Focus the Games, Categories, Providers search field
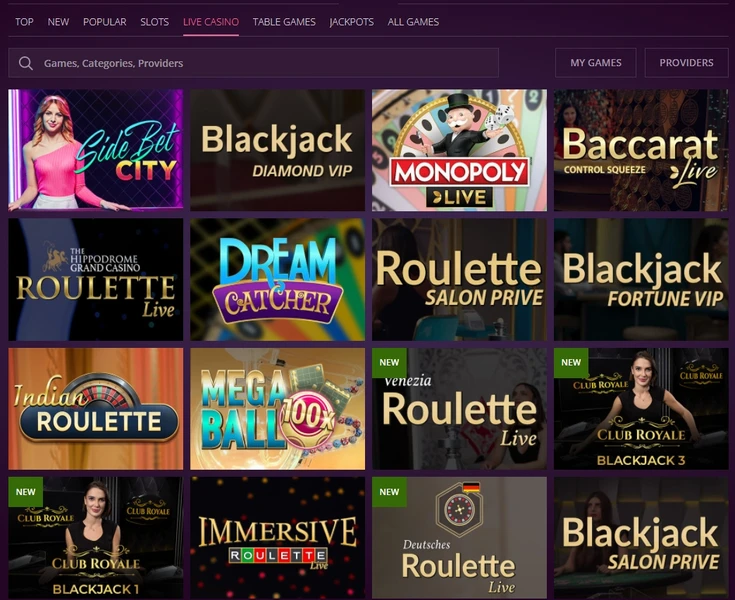The height and width of the screenshot is (600, 735). pyautogui.click(x=265, y=63)
